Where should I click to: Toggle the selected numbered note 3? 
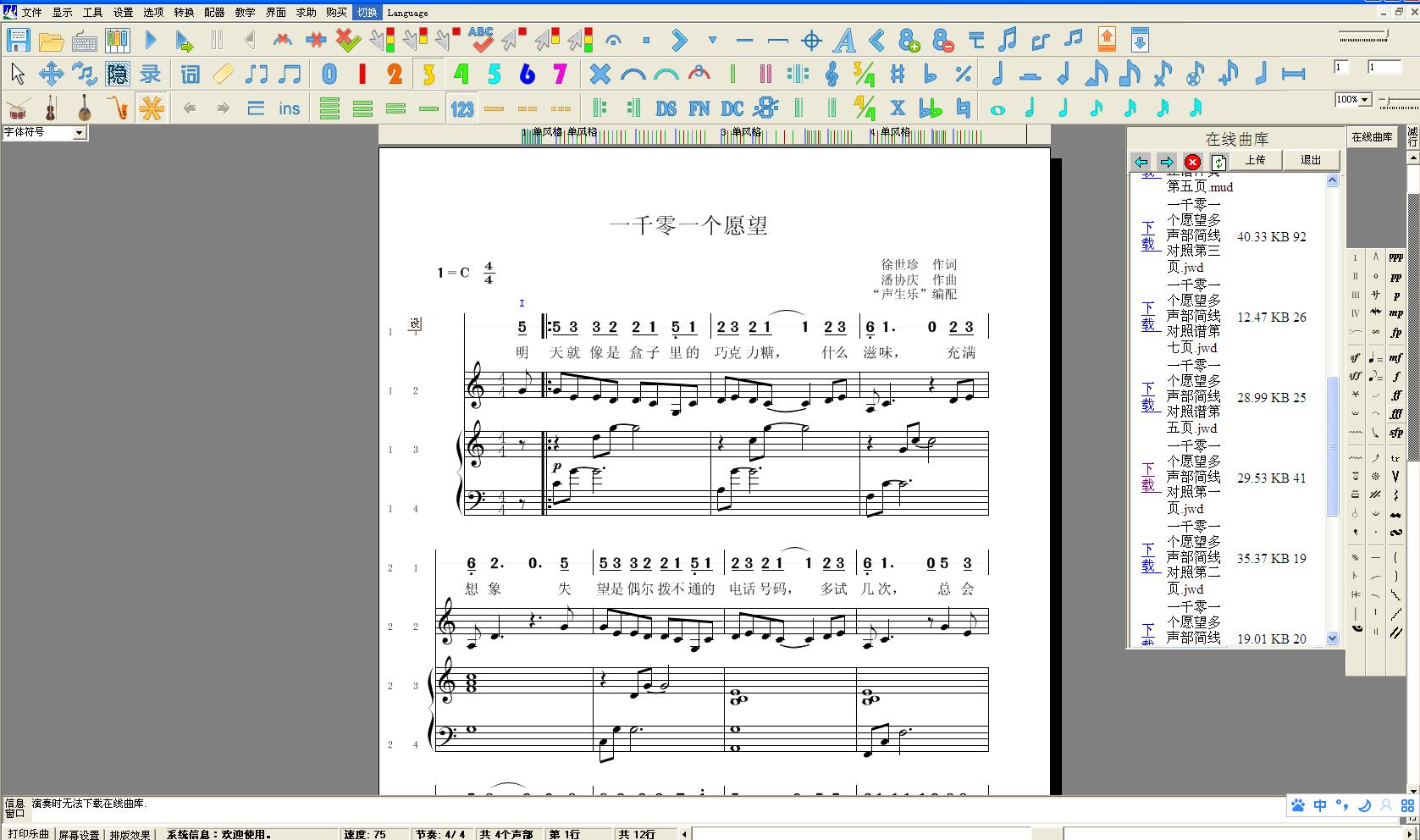click(x=428, y=74)
